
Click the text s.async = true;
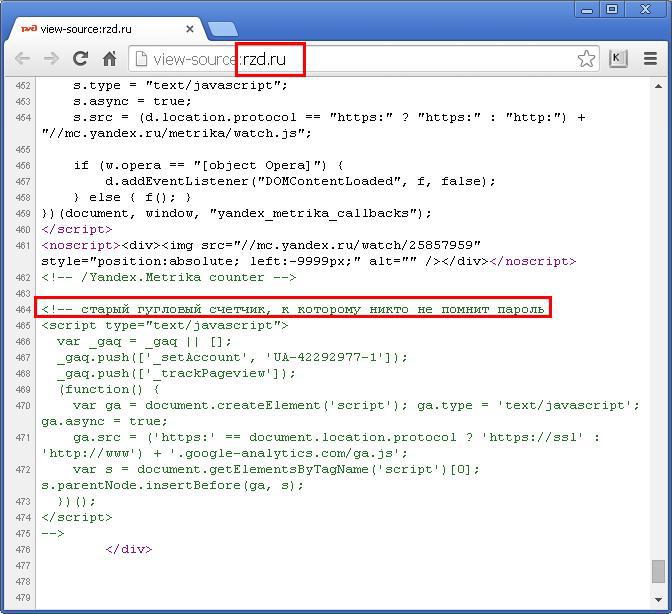coord(132,101)
